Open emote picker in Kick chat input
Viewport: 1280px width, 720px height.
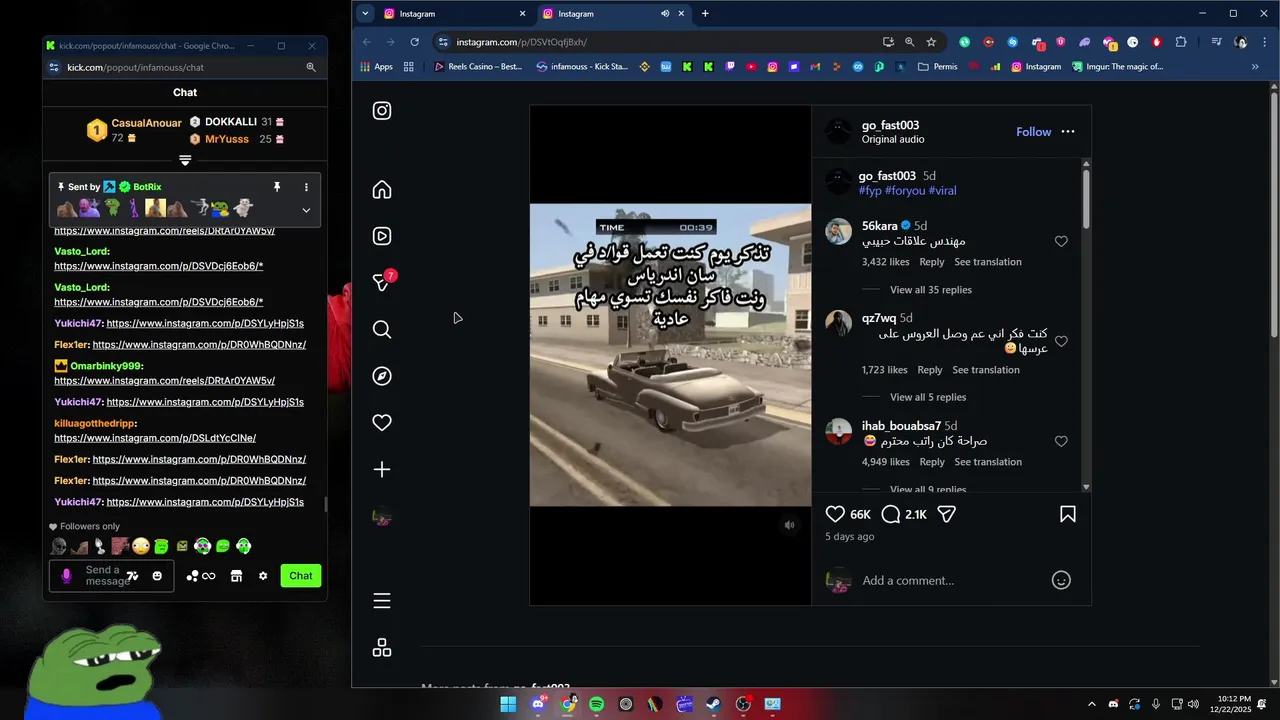(157, 576)
